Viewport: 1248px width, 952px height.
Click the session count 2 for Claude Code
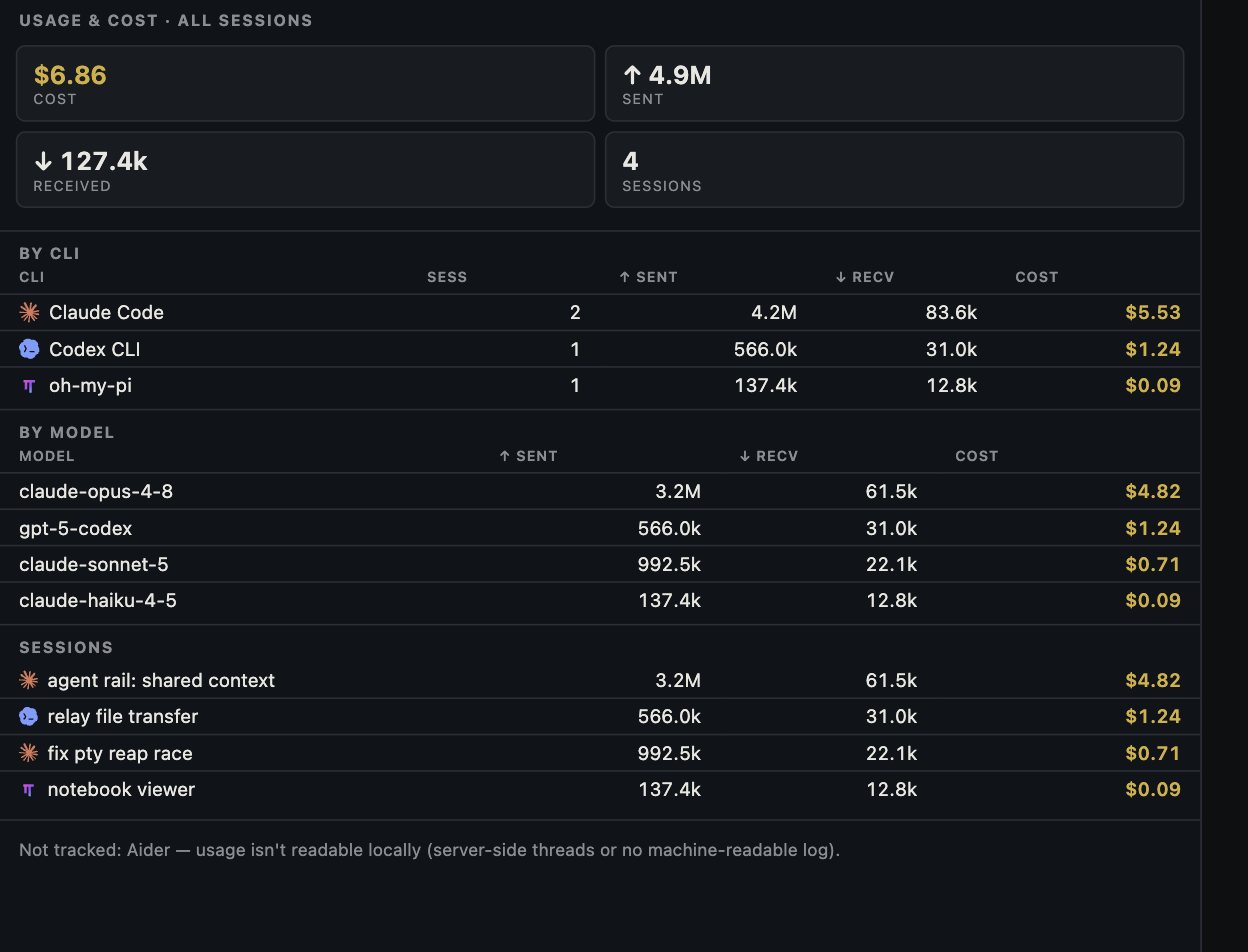575,312
